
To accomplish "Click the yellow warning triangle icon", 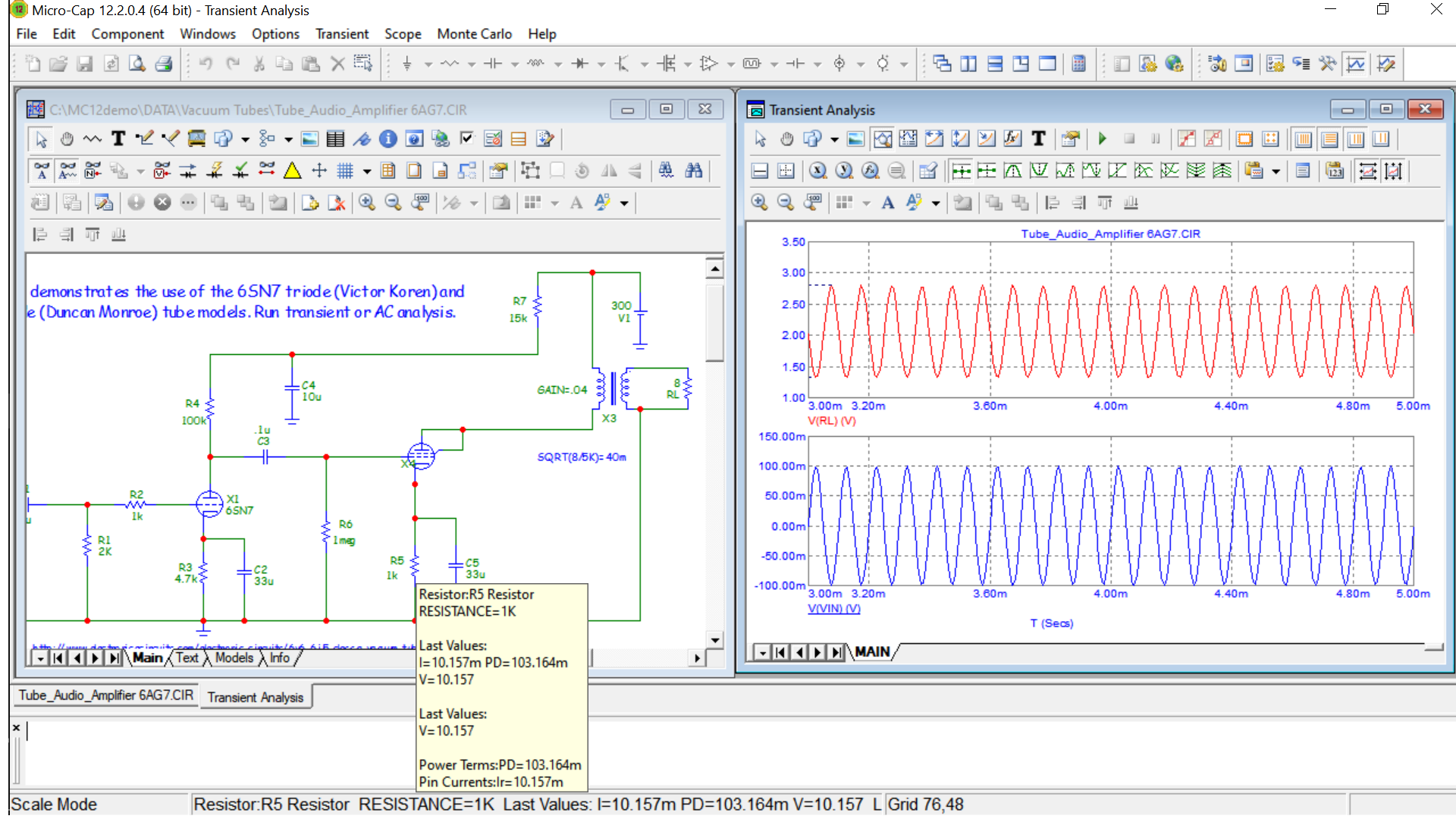I will [292, 171].
